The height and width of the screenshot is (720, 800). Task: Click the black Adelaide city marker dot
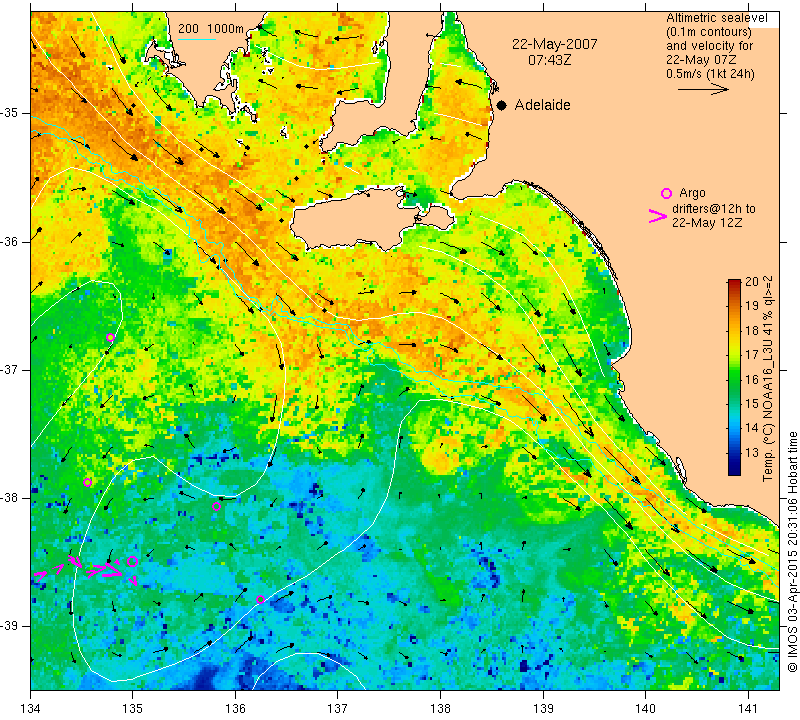click(502, 105)
